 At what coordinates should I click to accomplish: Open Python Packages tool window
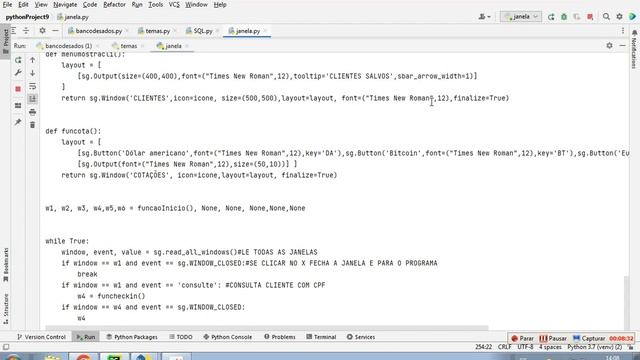pyautogui.click(x=132, y=337)
